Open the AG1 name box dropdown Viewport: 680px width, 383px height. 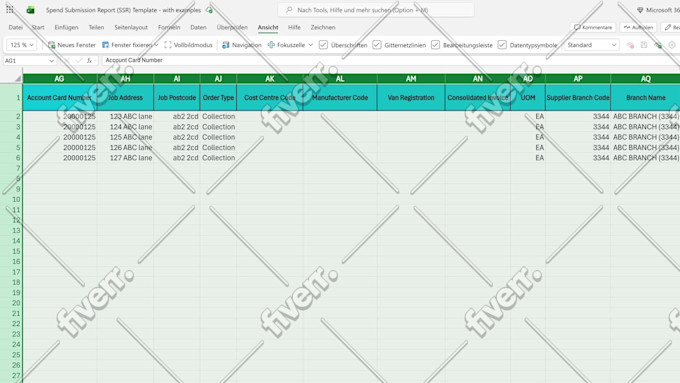tap(52, 61)
